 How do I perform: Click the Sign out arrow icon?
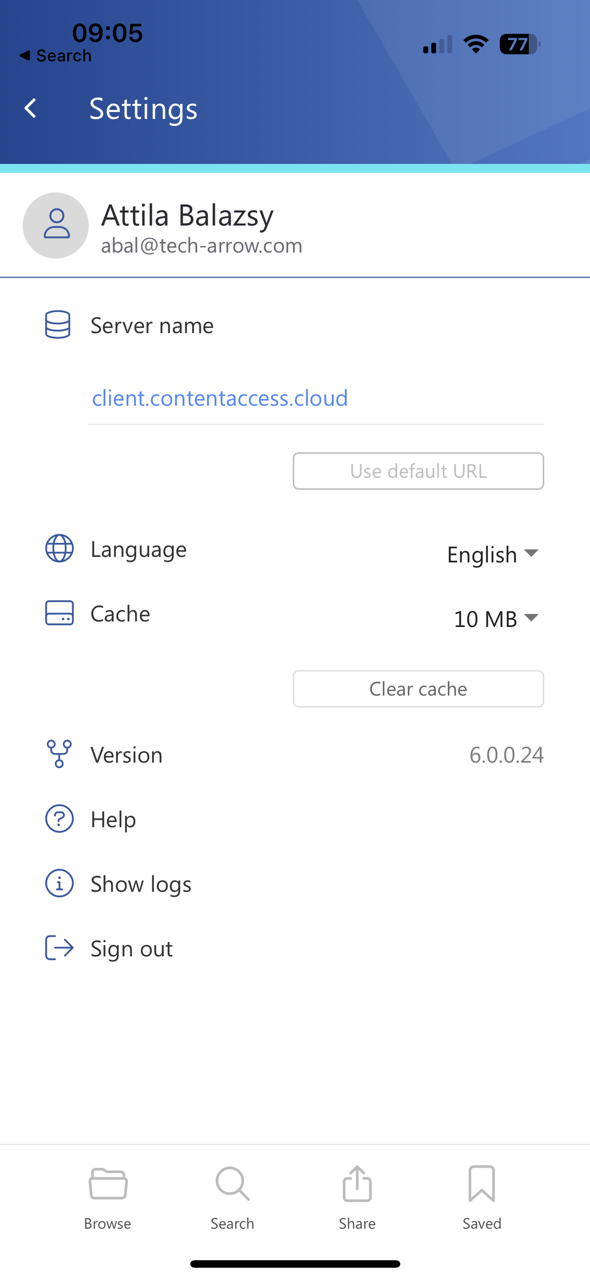pyautogui.click(x=59, y=947)
